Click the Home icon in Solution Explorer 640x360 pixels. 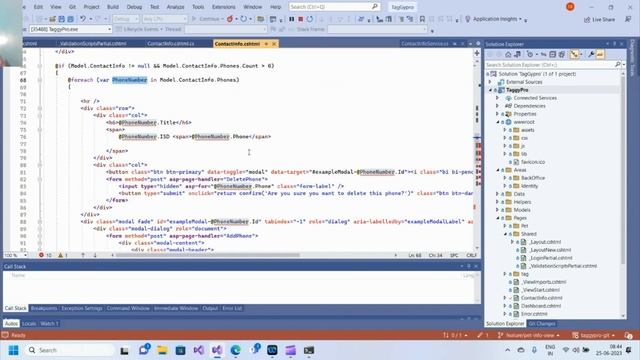[508, 54]
